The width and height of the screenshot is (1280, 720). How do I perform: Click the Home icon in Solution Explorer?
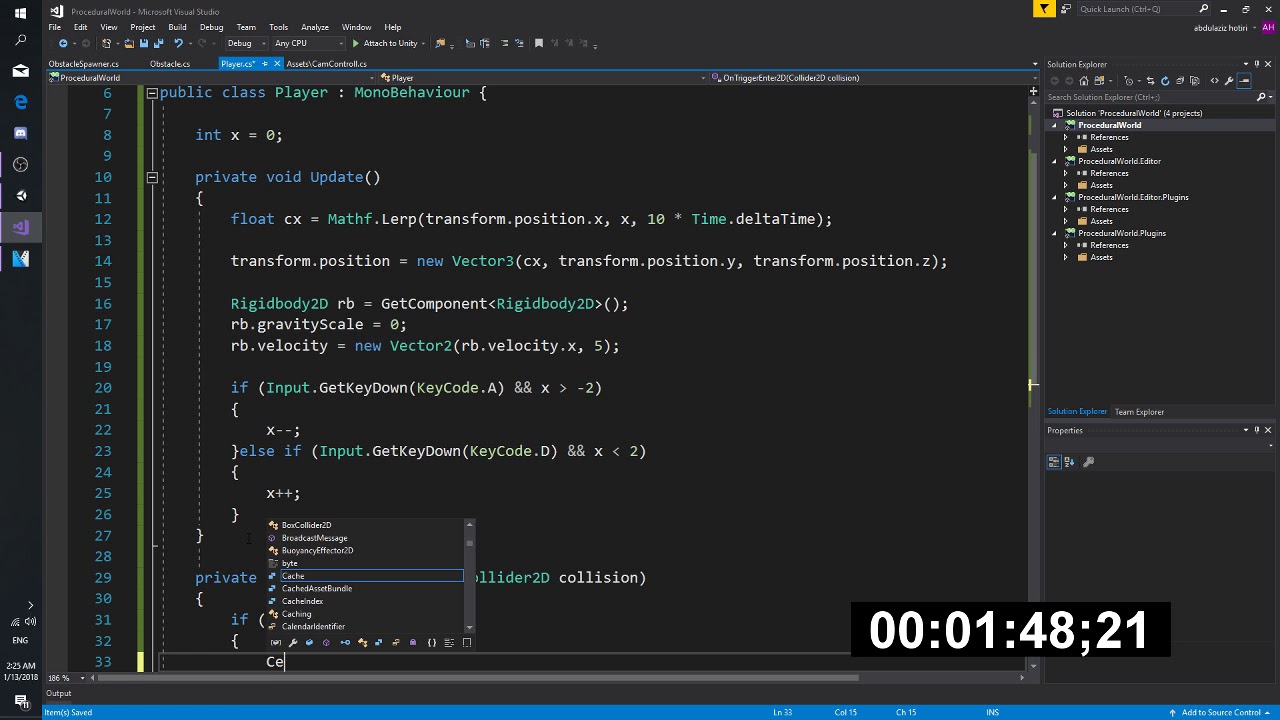(1084, 80)
